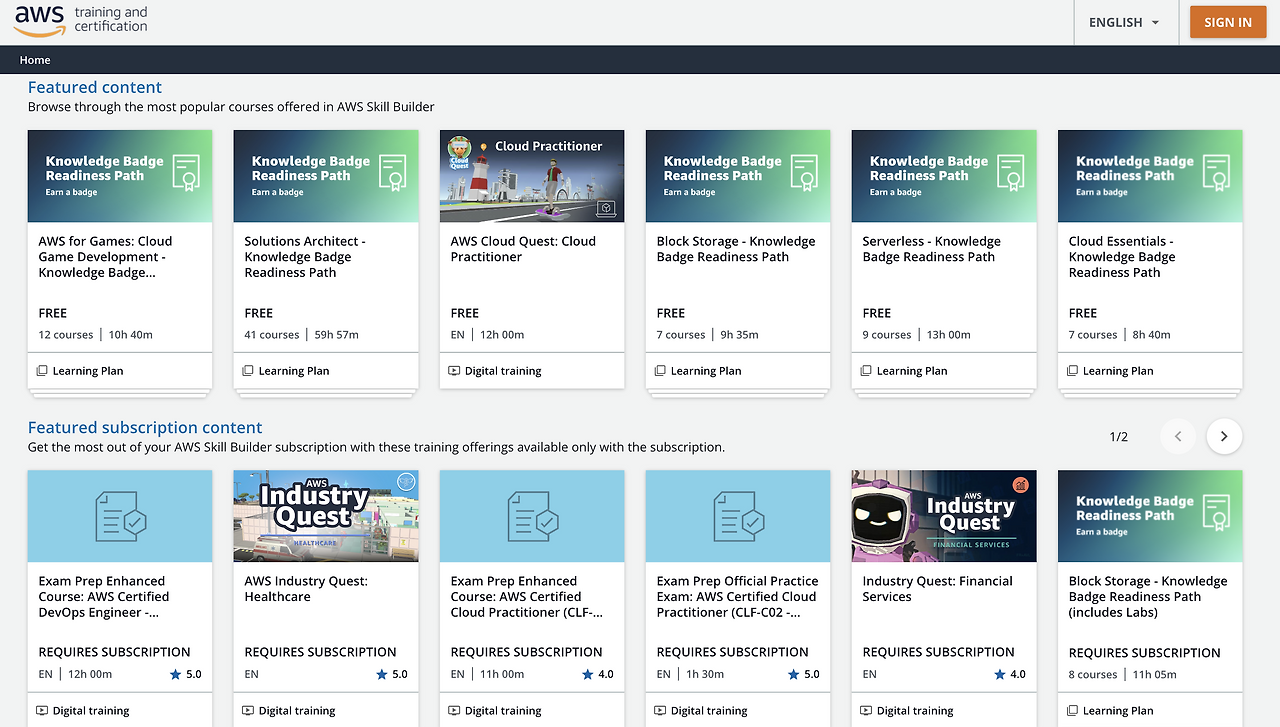Click star rating icon on Financial Services card

(x=999, y=674)
